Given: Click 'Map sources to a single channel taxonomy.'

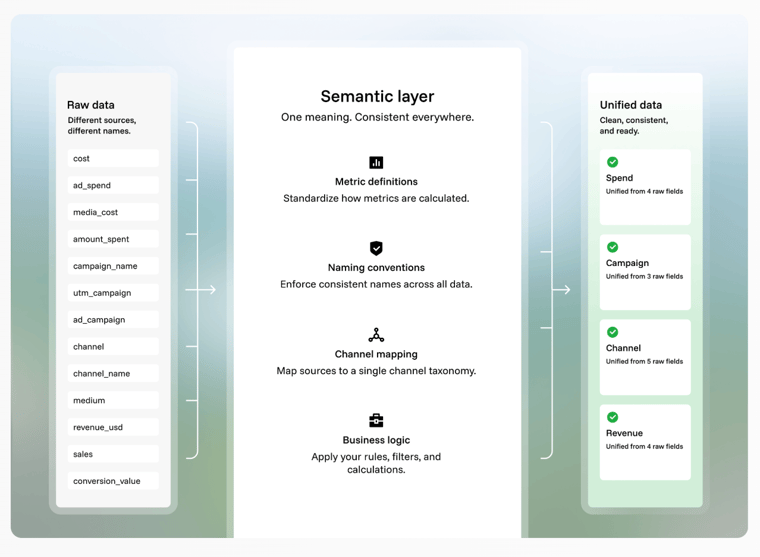Looking at the screenshot, I should click(376, 371).
